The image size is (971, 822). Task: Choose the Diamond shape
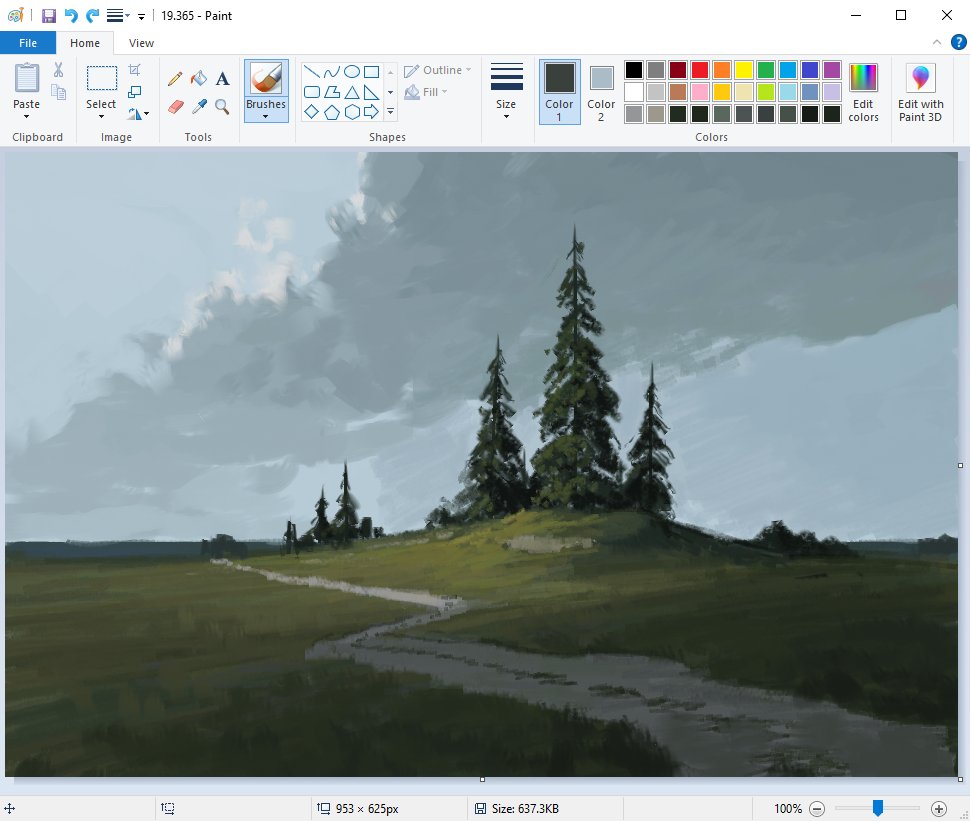(x=312, y=112)
